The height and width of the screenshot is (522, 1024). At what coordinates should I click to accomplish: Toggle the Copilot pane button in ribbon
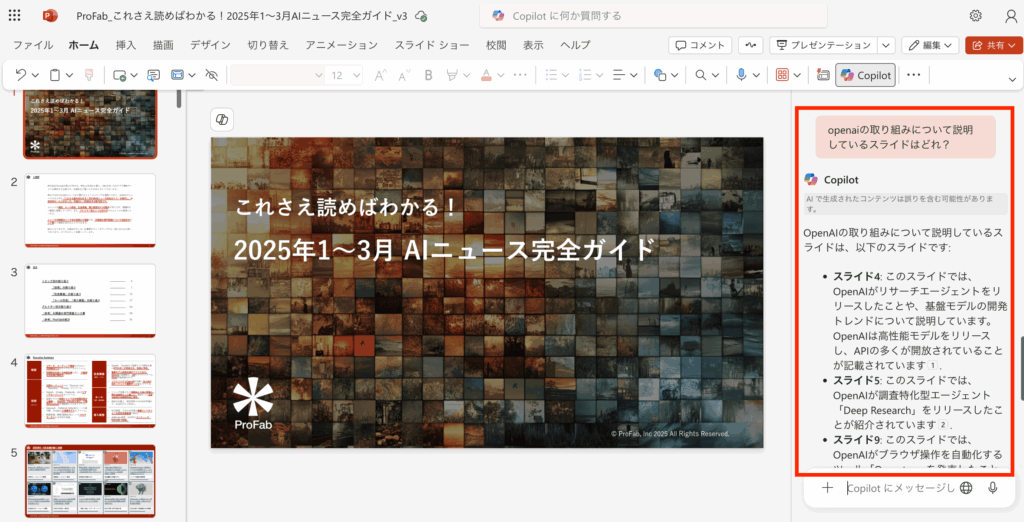point(865,75)
